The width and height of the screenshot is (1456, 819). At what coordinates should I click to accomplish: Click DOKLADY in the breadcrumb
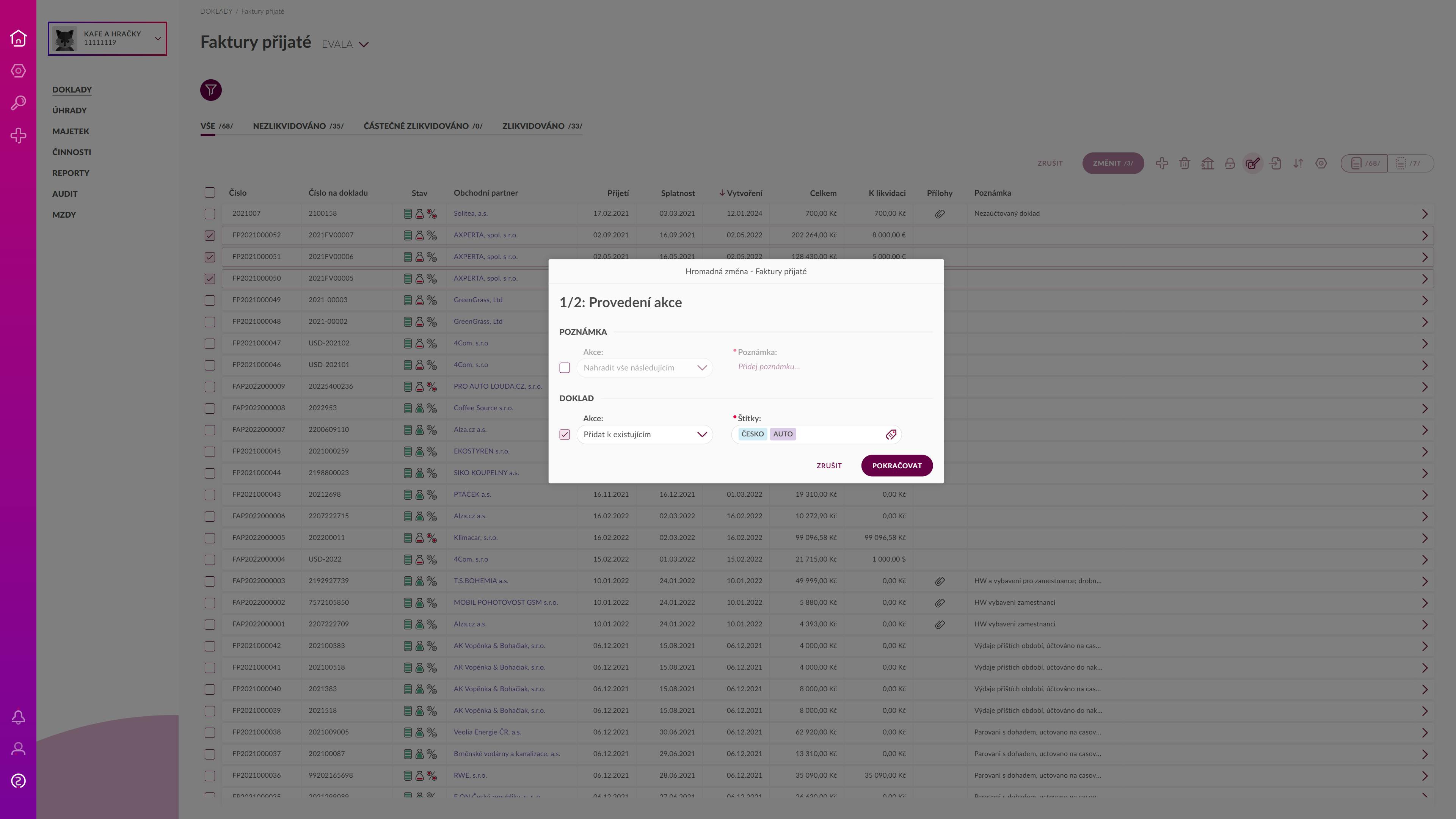[216, 11]
